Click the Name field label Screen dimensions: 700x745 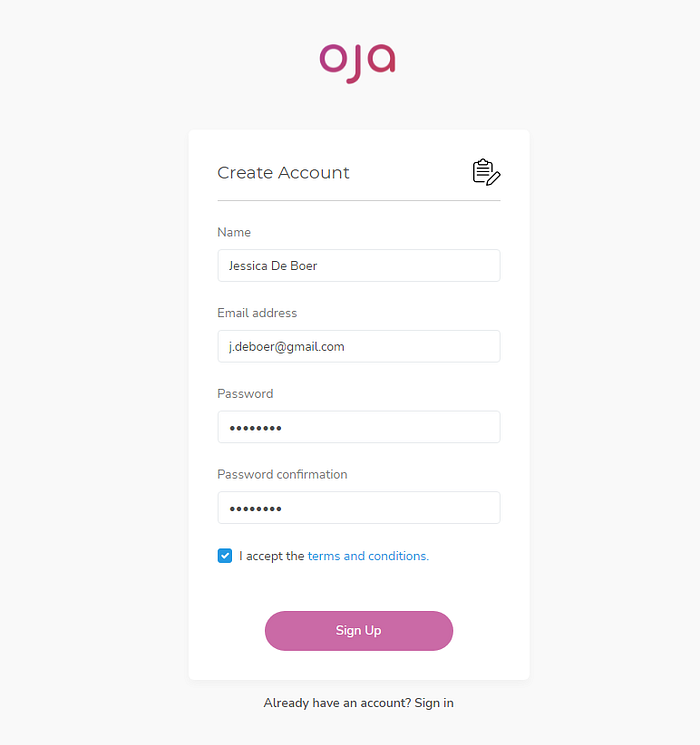(234, 232)
